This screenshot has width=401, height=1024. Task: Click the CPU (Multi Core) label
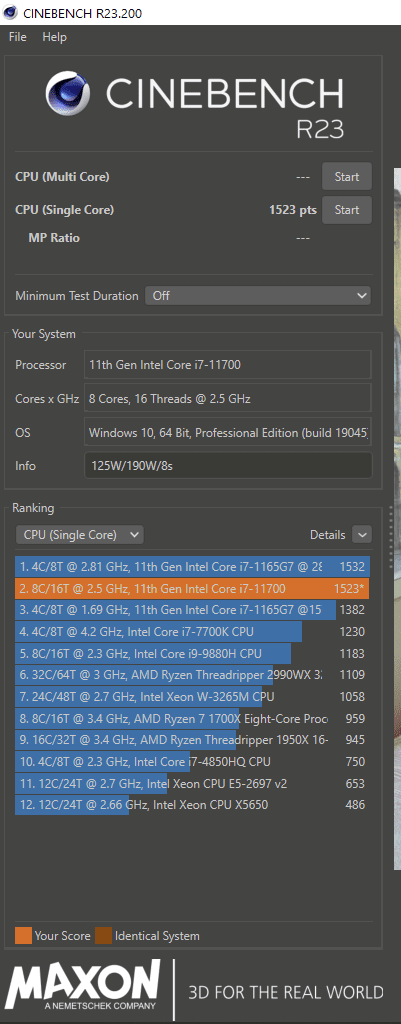[62, 176]
